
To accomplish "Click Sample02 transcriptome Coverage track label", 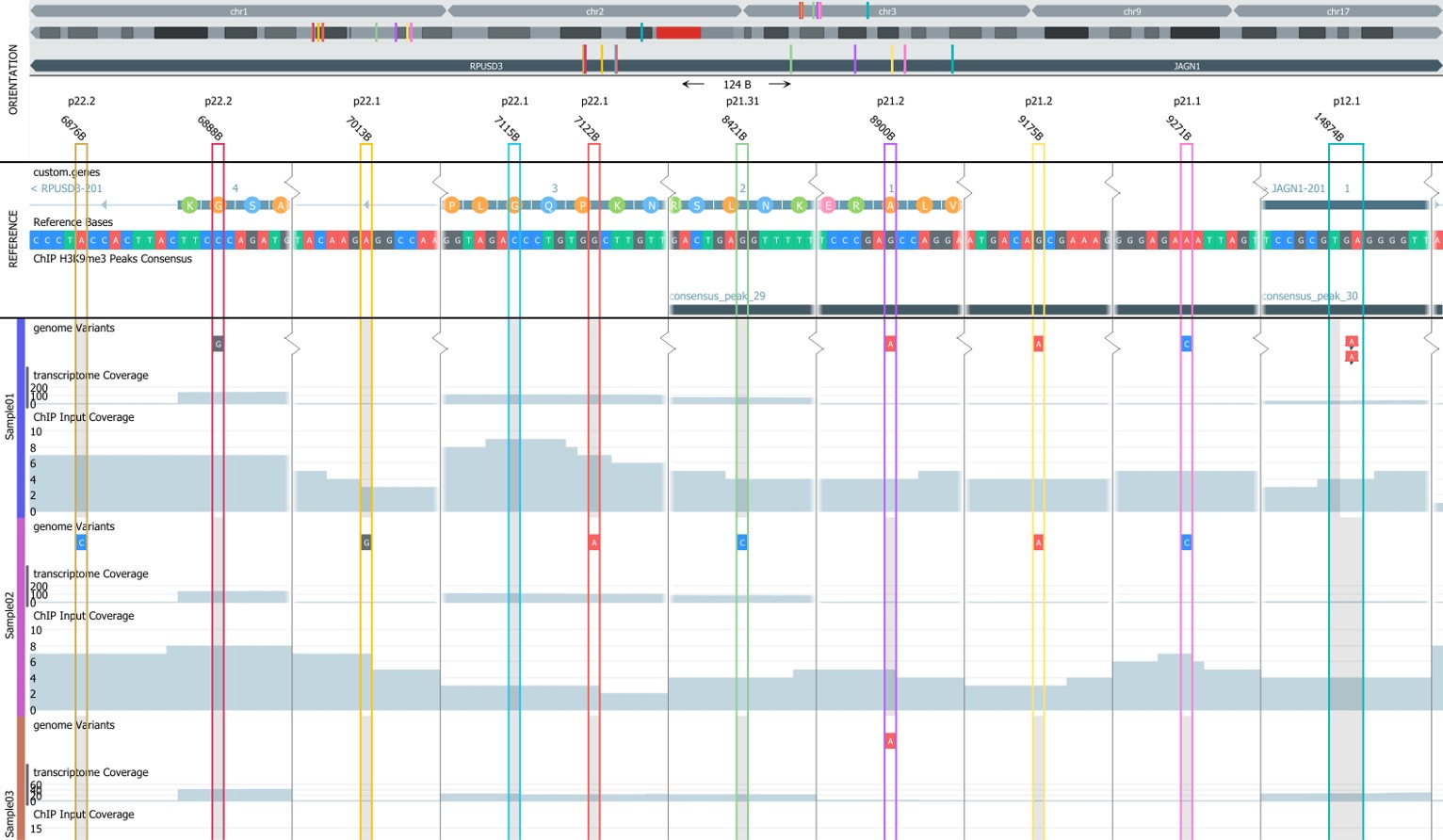I will pyautogui.click(x=90, y=573).
